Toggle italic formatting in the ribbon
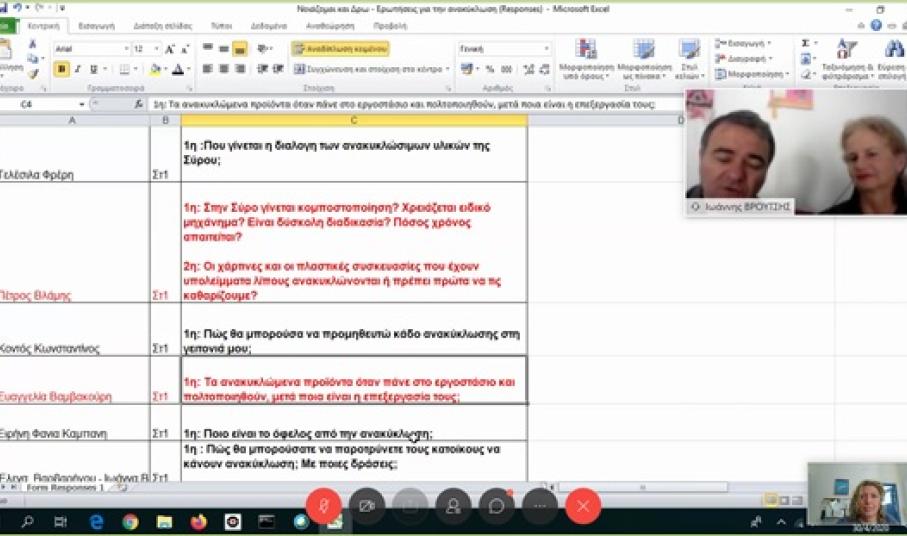 click(x=78, y=69)
